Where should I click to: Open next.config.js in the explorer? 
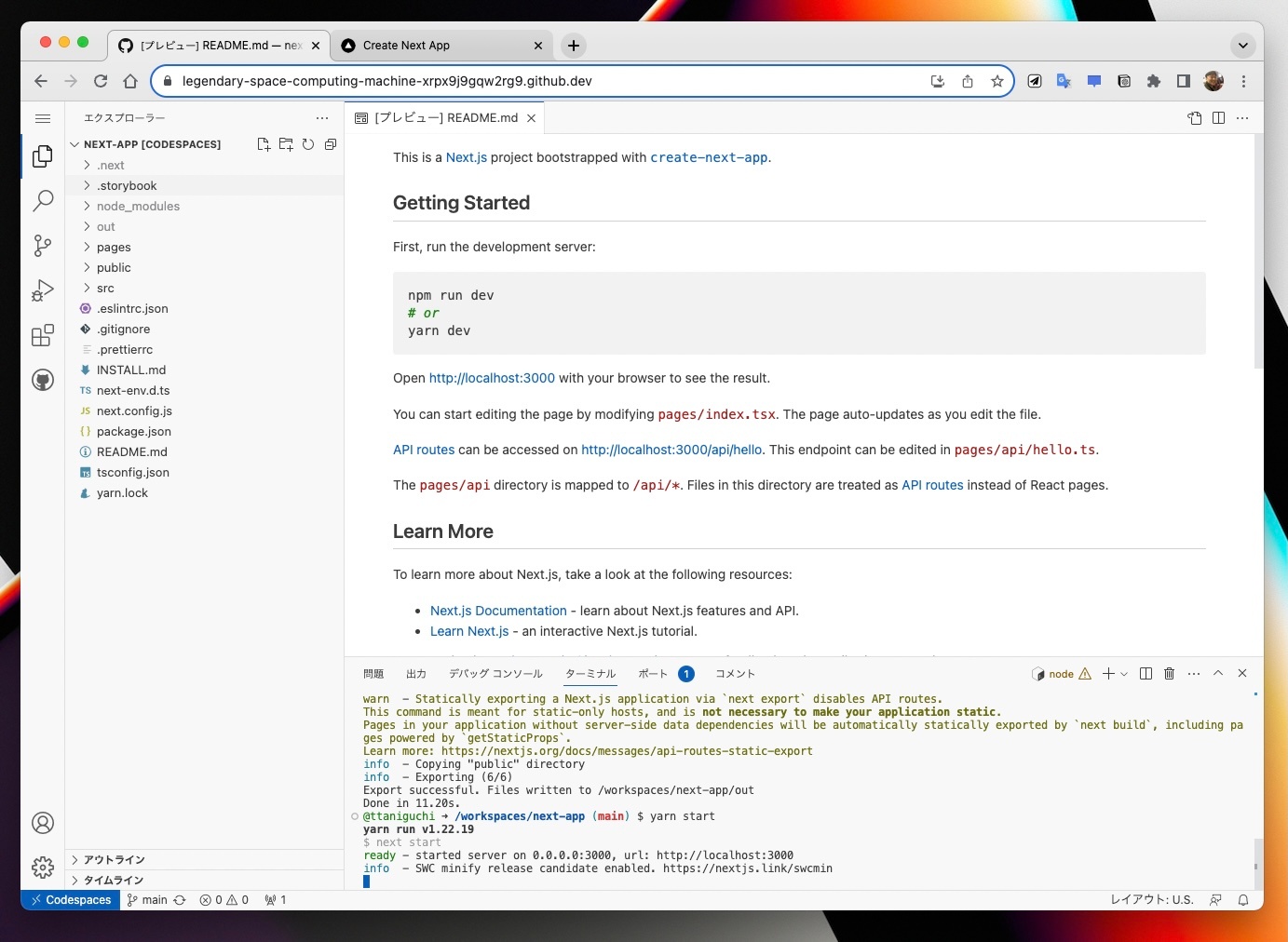click(205, 411)
